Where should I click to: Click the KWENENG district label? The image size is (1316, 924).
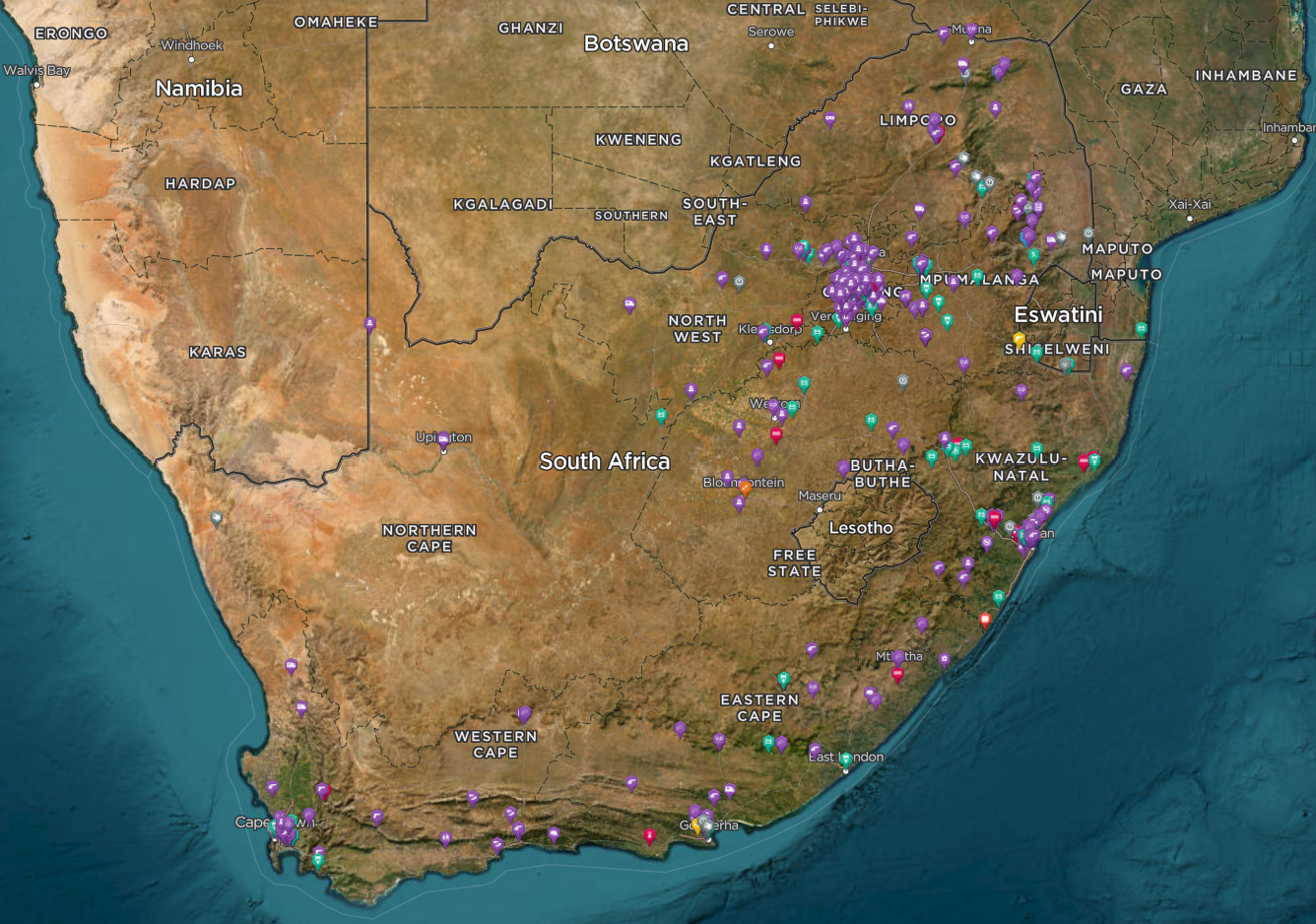[638, 140]
